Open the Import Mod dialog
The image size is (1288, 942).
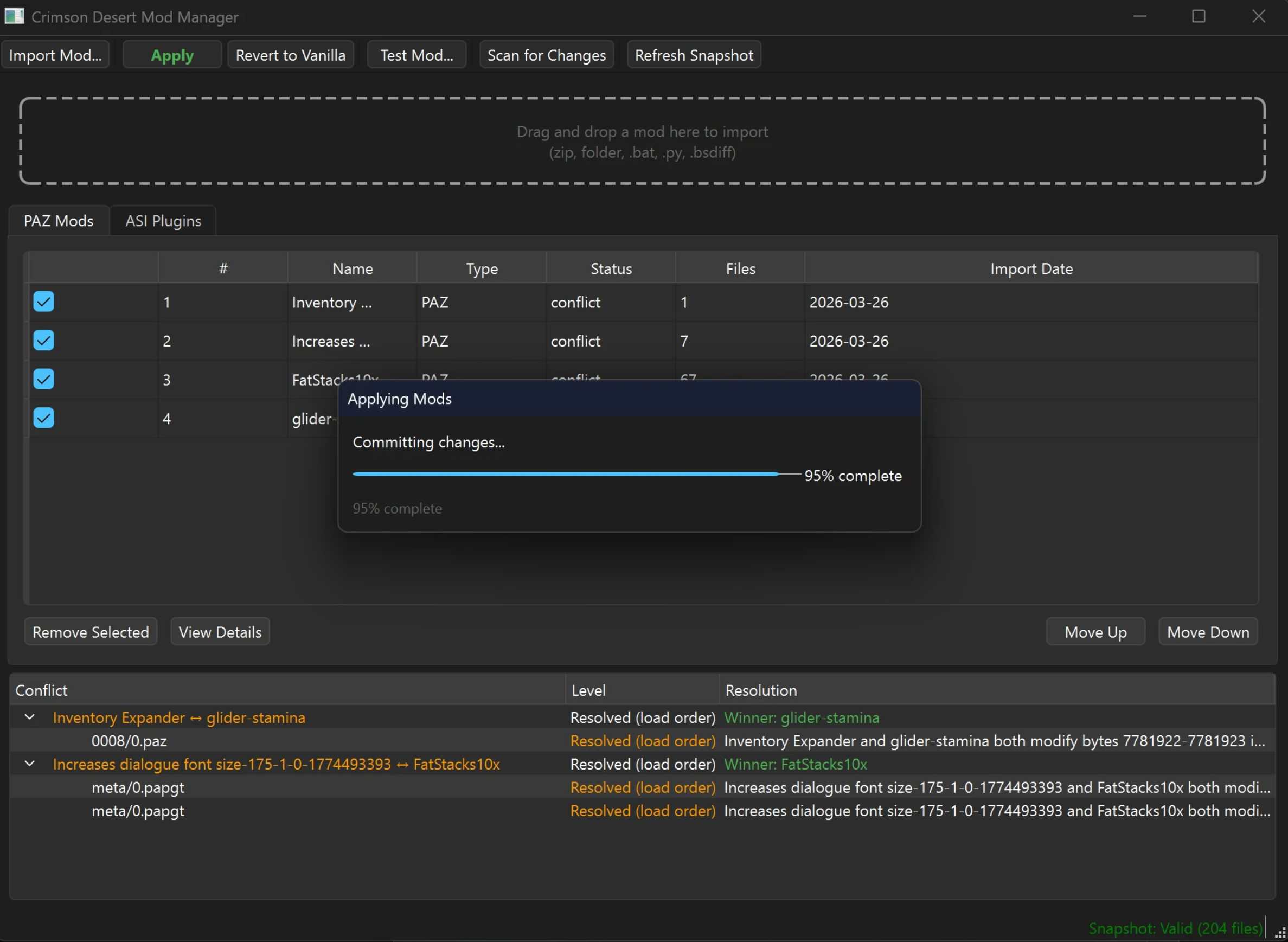click(x=55, y=55)
